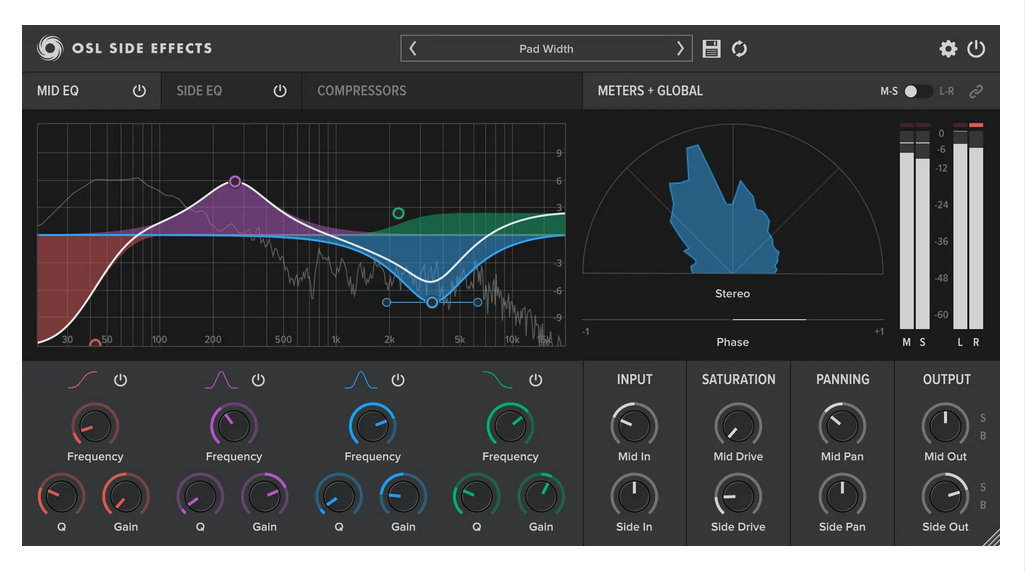The width and height of the screenshot is (1025, 573).
Task: Open the Pad Width preset selector
Action: coord(546,48)
